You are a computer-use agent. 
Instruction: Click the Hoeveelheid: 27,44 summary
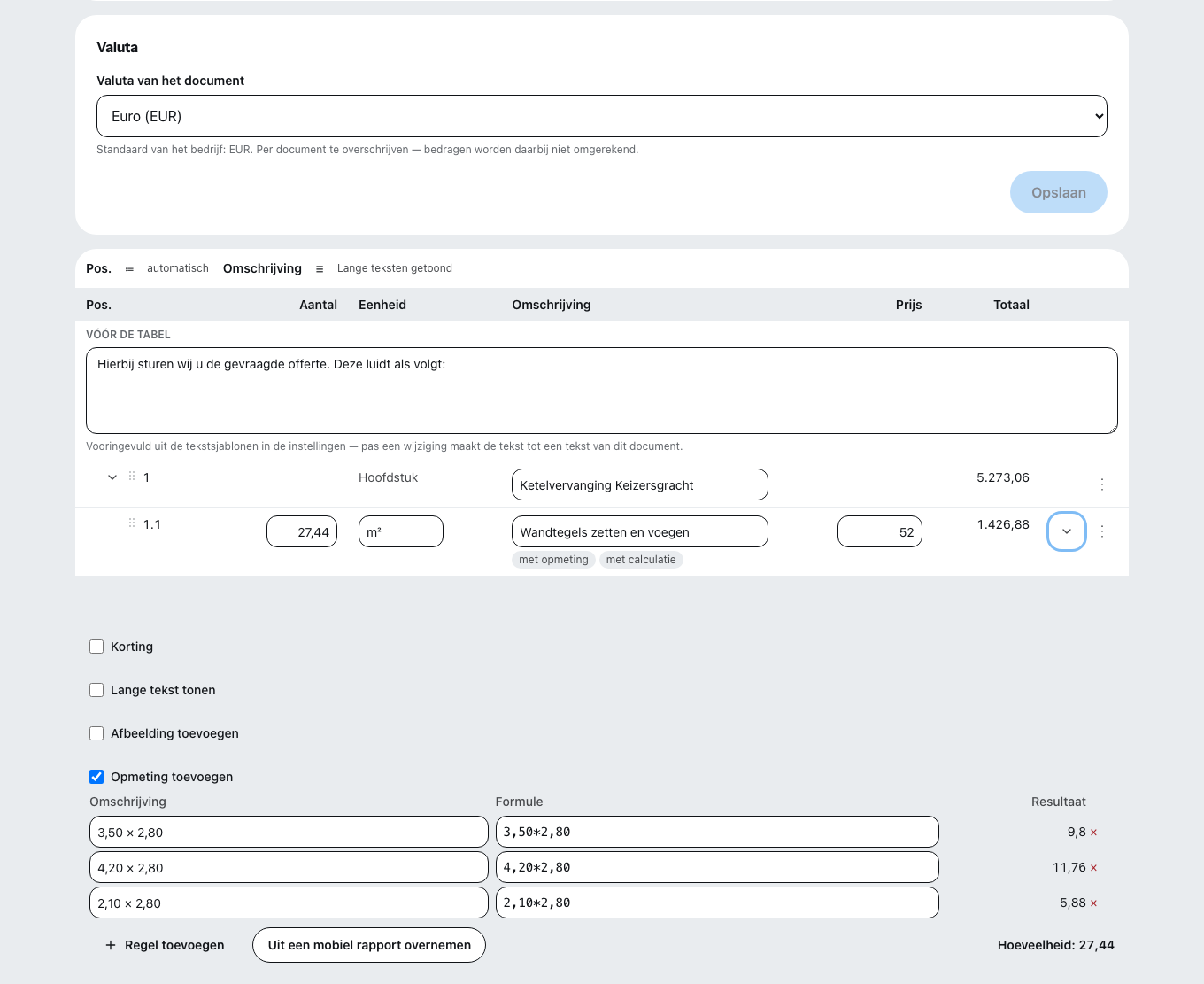(1056, 945)
